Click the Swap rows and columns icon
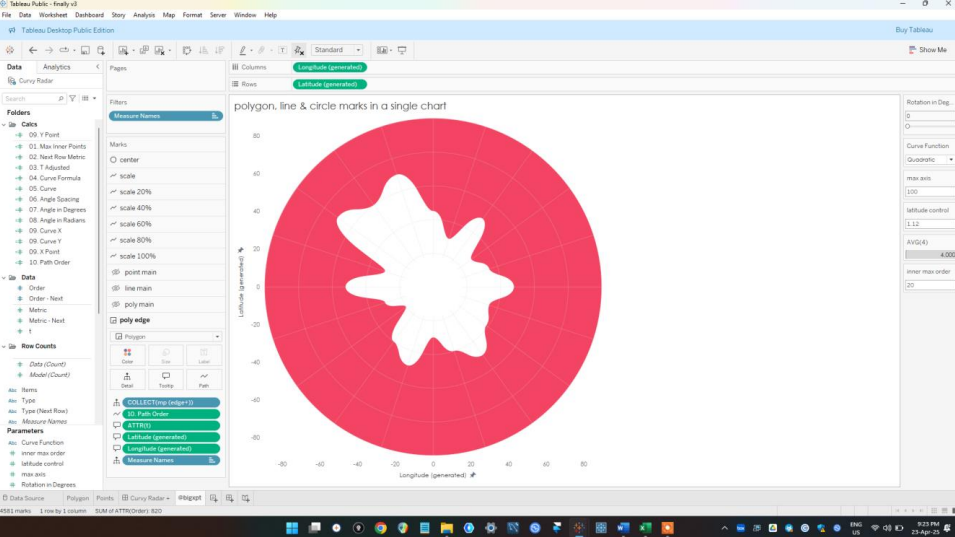Image resolution: width=955 pixels, height=537 pixels. 187,50
